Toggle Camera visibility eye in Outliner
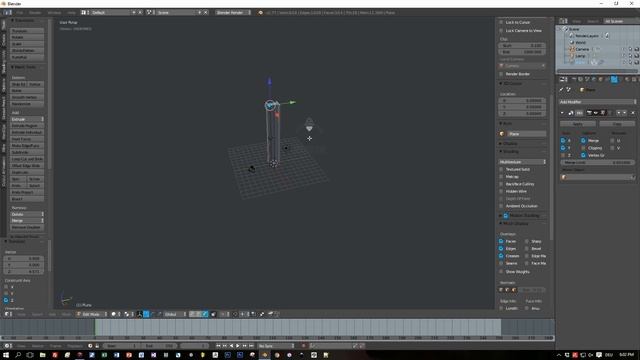640x360 pixels. (x=623, y=49)
